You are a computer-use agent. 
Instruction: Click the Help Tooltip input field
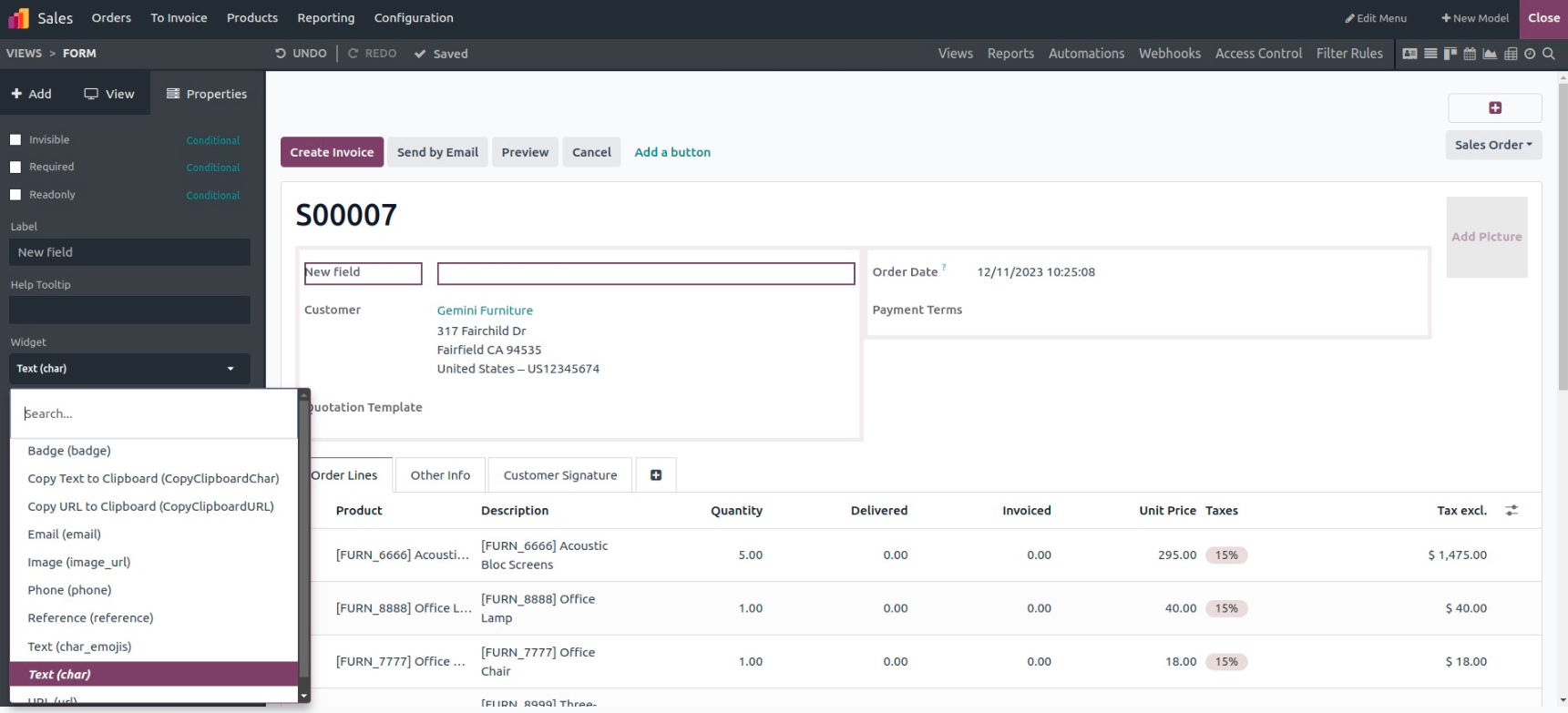[129, 310]
